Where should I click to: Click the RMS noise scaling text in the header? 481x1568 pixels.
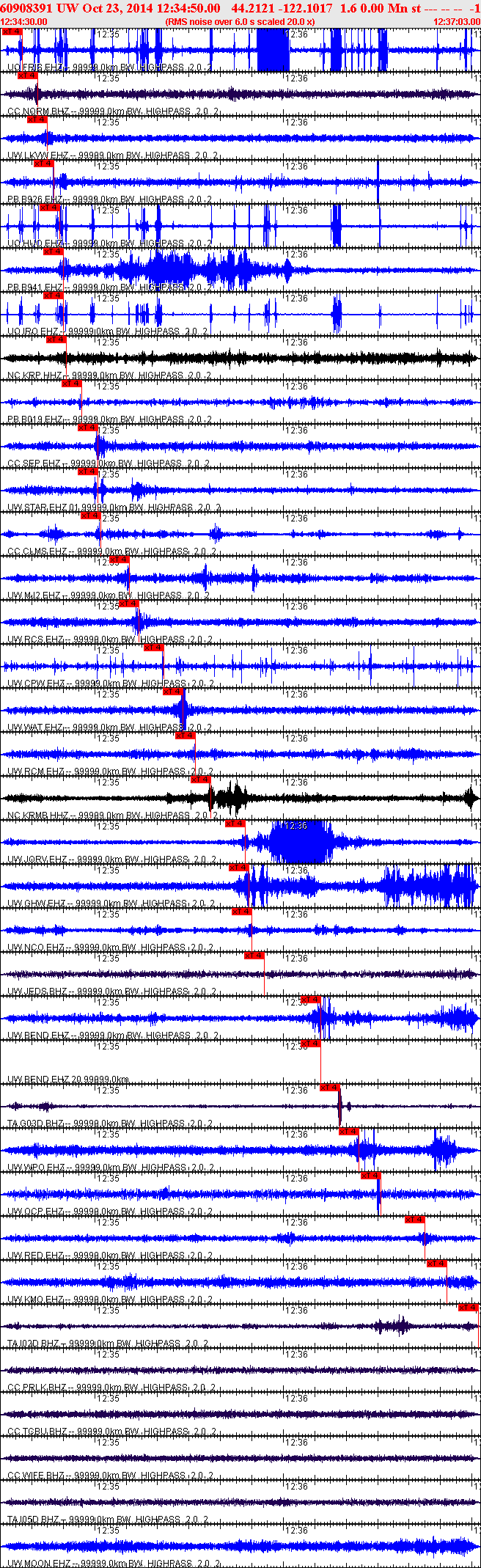240,21
